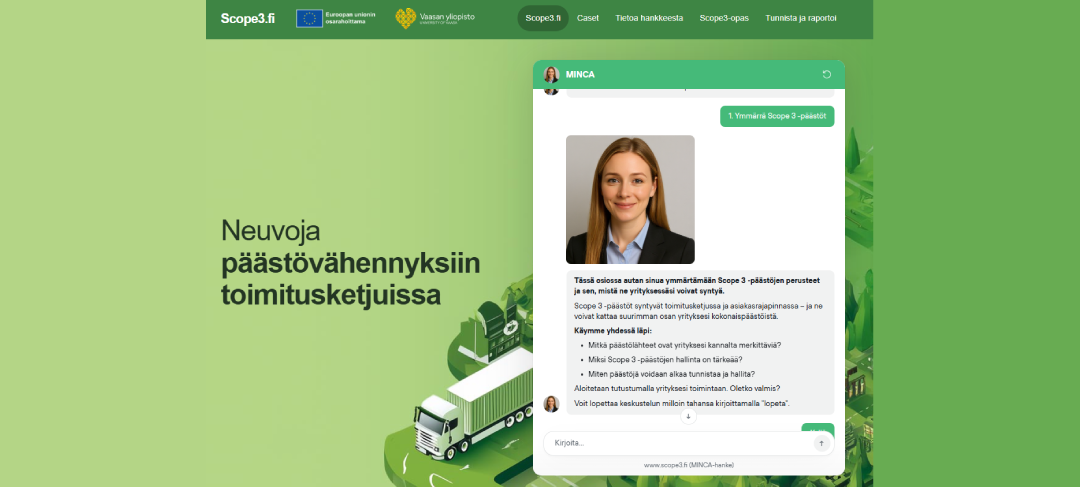Navigate to Tunnista ja raportoi
The height and width of the screenshot is (487, 1080).
(x=800, y=18)
